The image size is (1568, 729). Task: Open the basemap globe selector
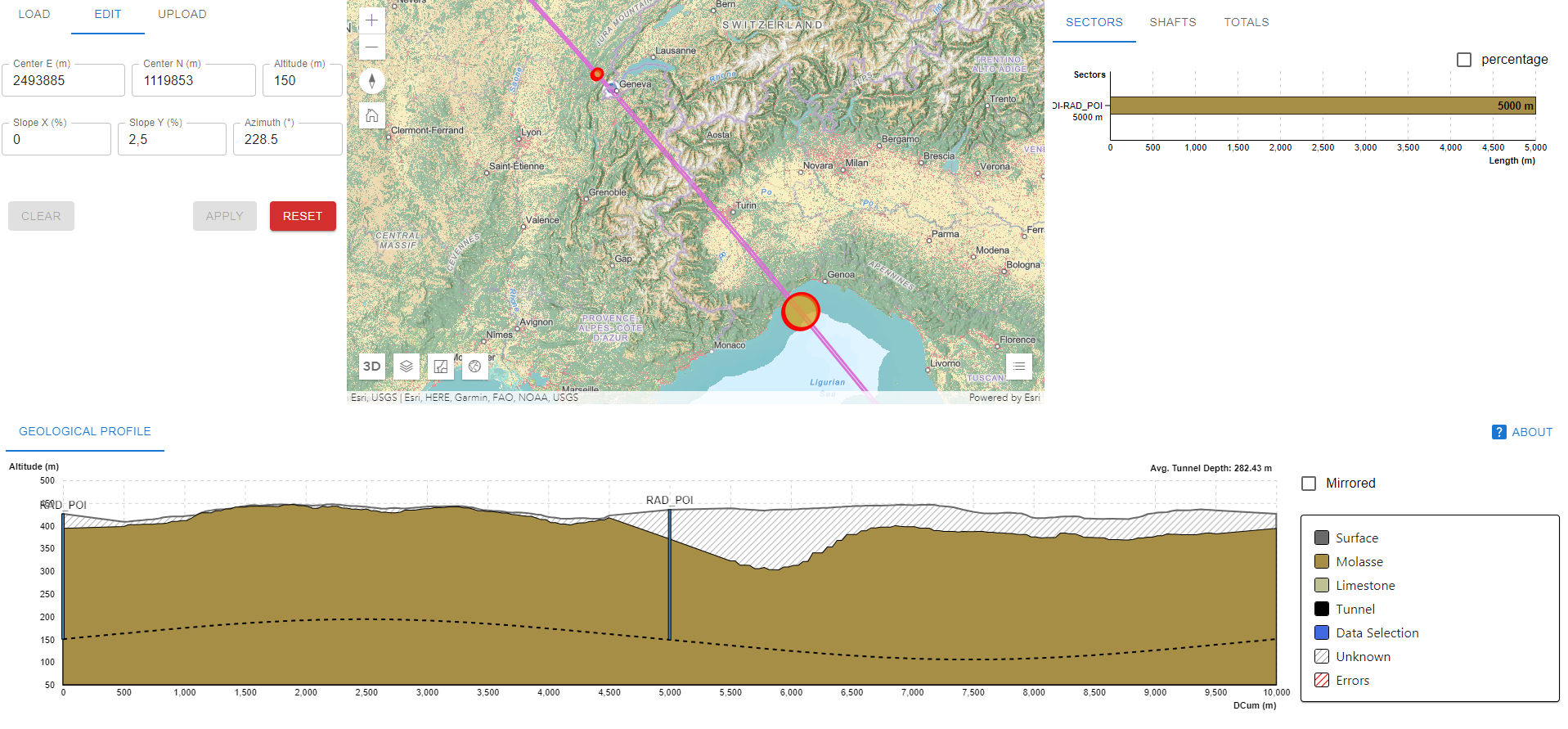tap(475, 367)
